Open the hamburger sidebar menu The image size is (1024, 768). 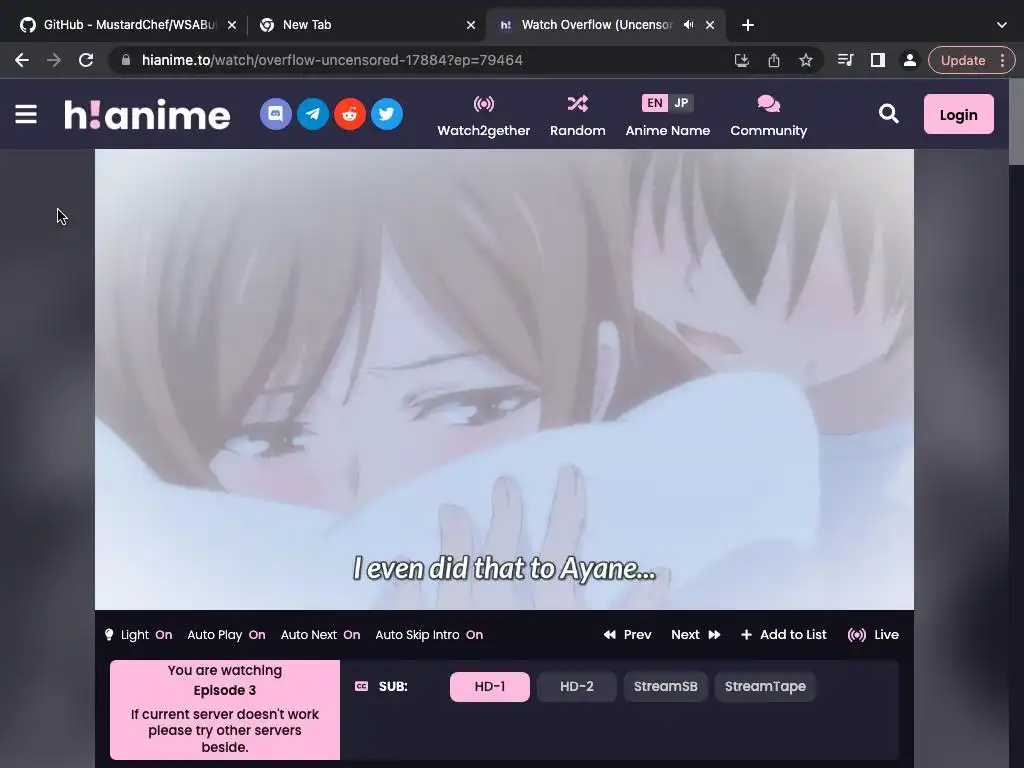pos(26,114)
